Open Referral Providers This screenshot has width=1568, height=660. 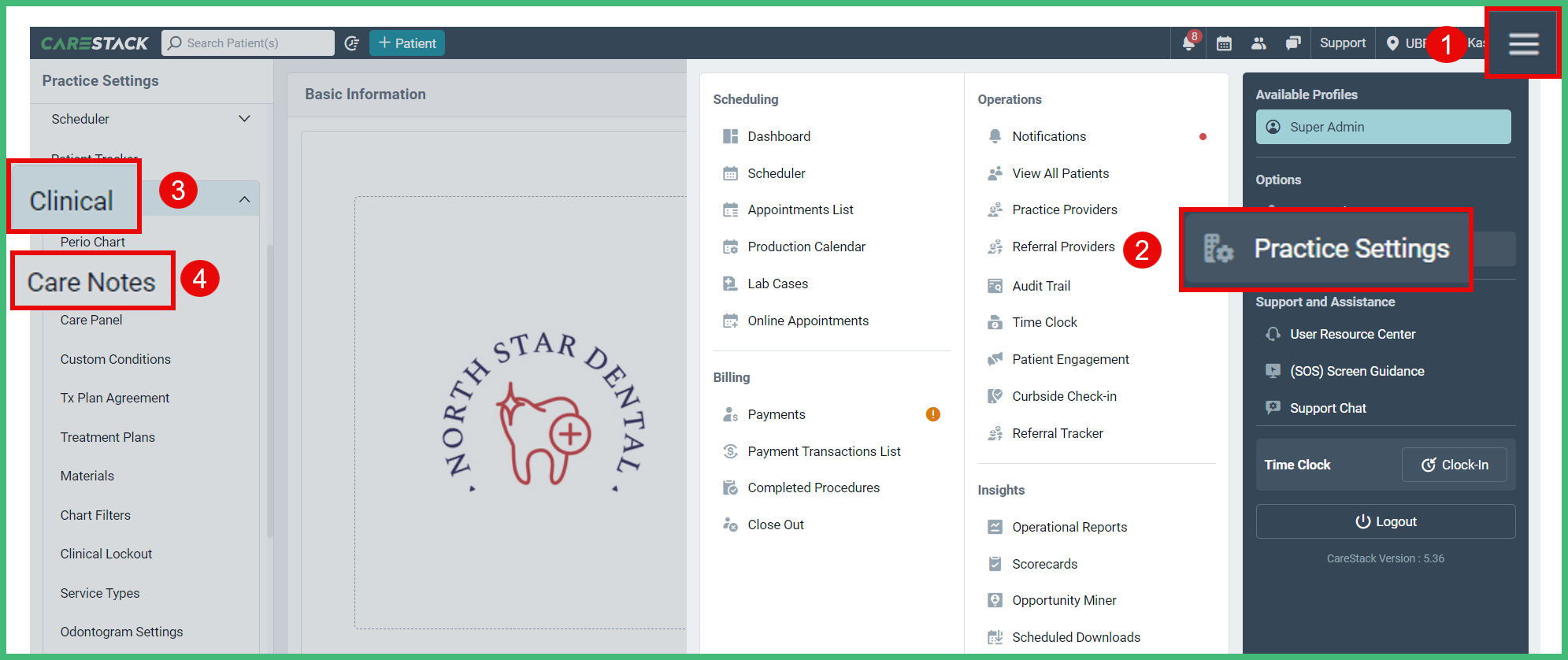[1063, 247]
